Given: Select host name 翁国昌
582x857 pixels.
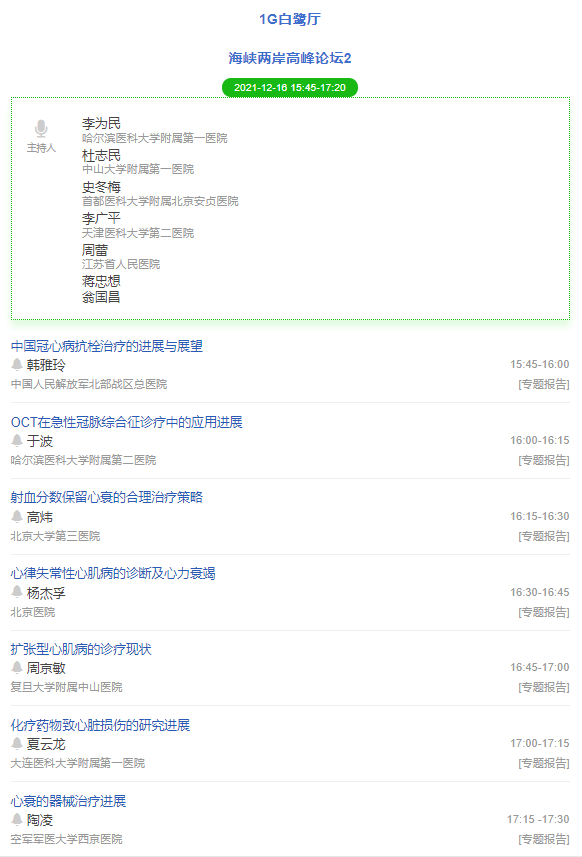Looking at the screenshot, I should 101,297.
